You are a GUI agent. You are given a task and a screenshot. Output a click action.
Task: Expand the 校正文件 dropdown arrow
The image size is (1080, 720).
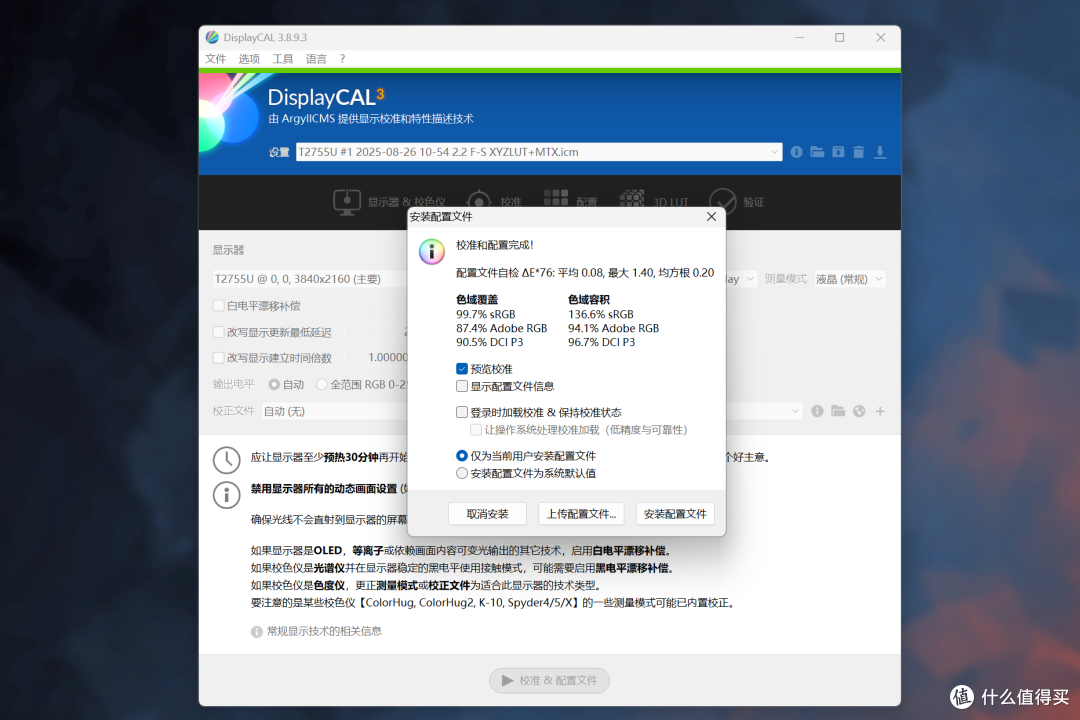click(795, 411)
